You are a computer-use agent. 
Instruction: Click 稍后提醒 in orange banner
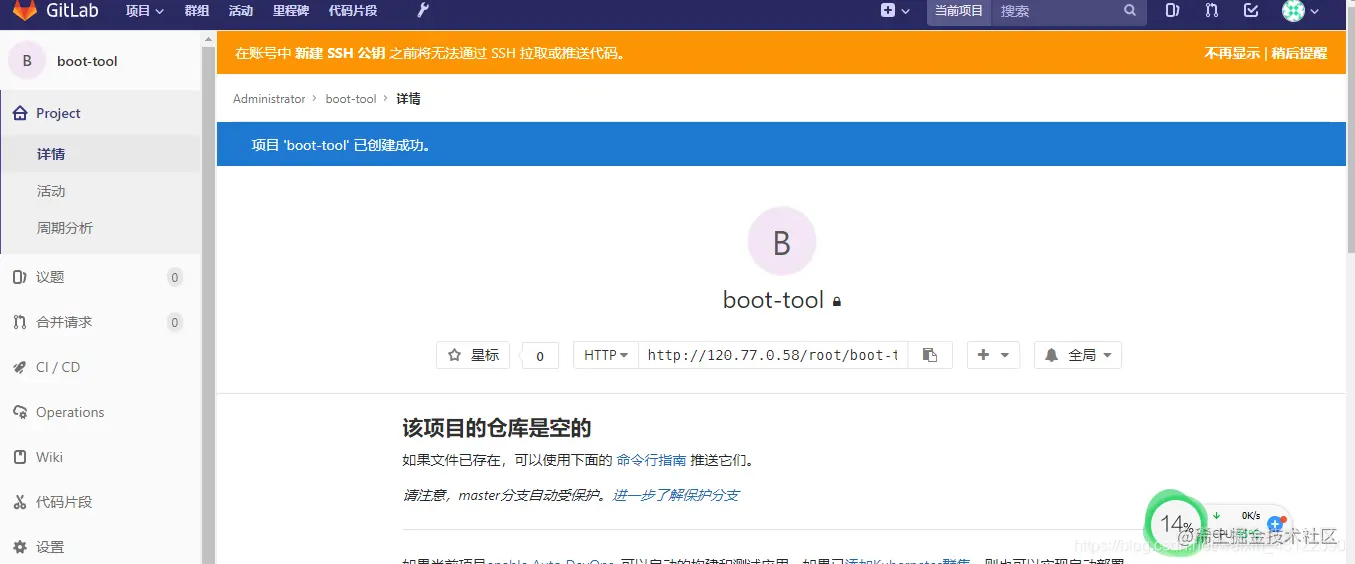(1299, 53)
